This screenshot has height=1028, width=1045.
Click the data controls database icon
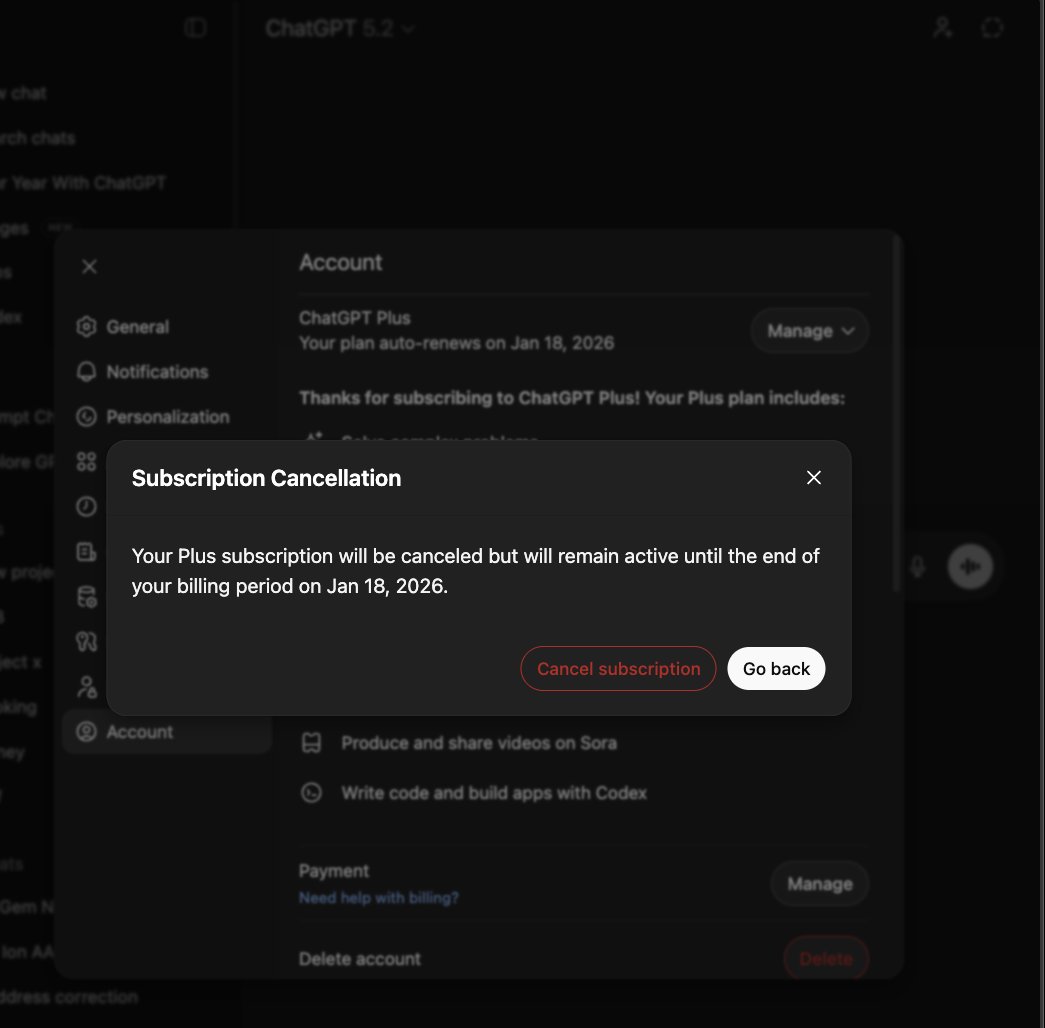tap(87, 597)
